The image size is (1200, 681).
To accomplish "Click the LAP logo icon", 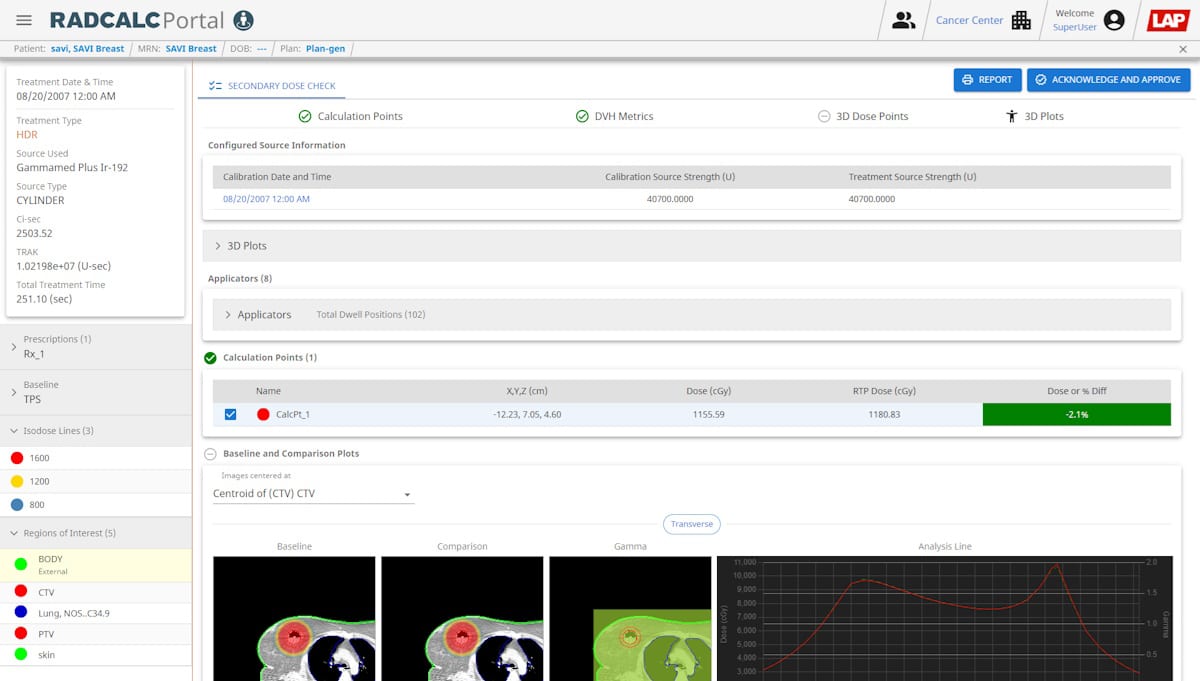I will point(1167,21).
